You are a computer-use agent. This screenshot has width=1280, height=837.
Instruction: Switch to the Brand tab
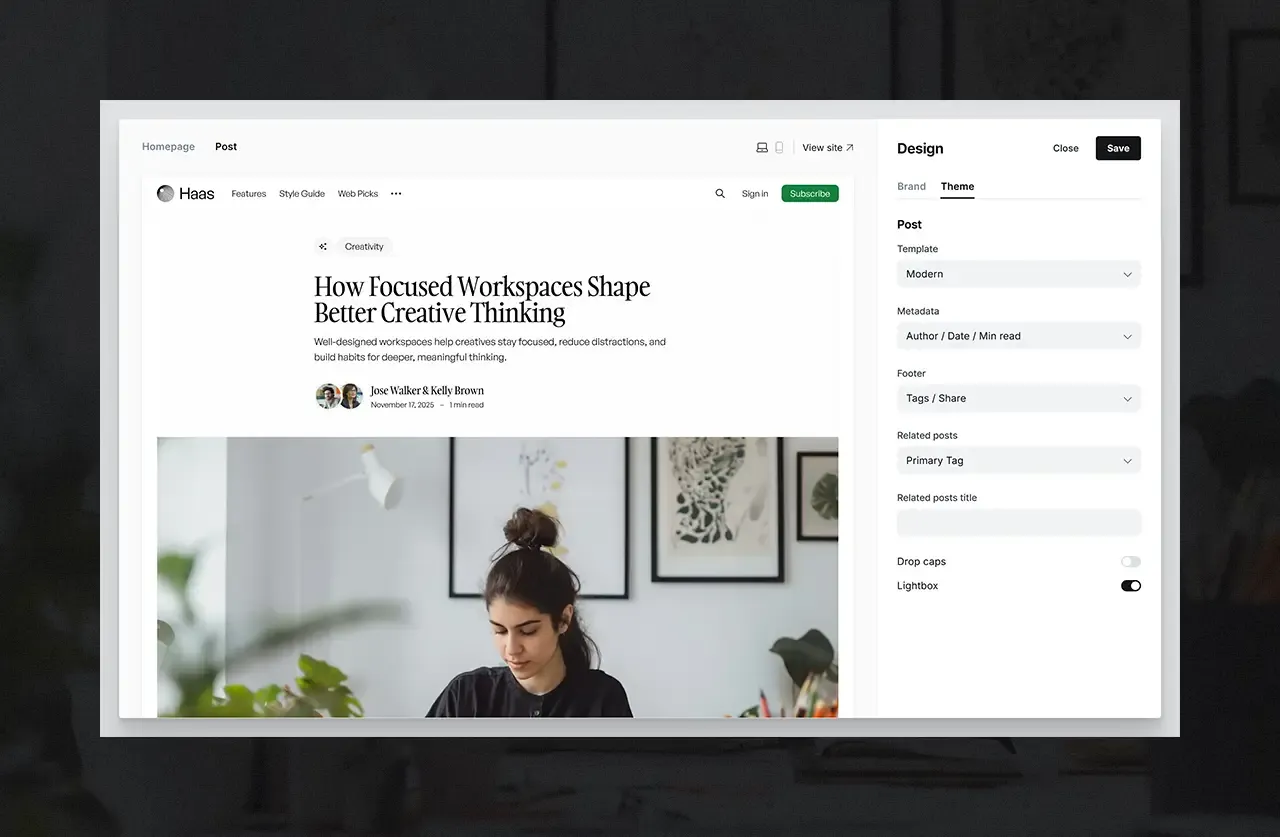pos(911,187)
